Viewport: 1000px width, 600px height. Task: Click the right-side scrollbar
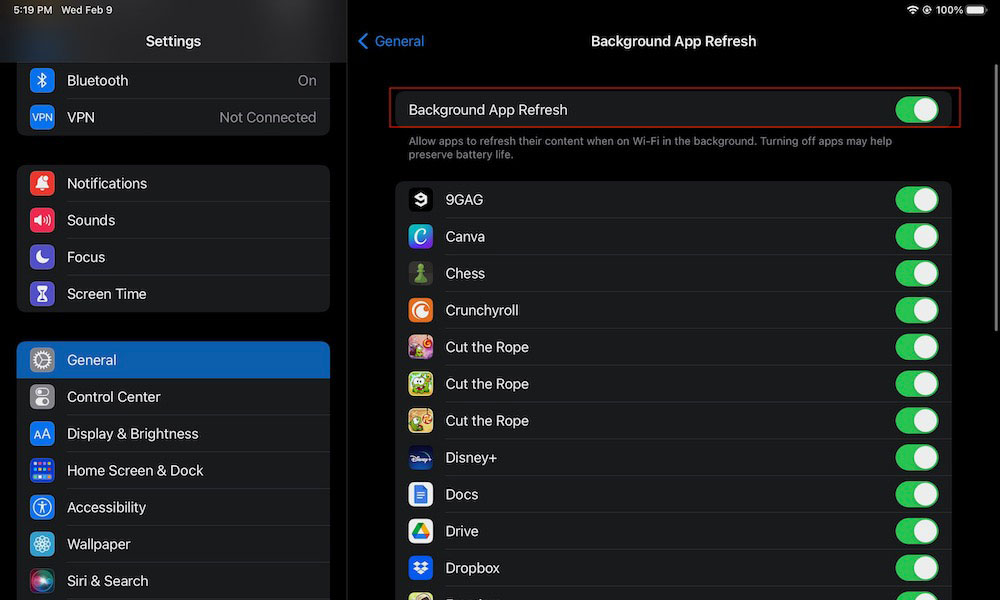[994, 200]
